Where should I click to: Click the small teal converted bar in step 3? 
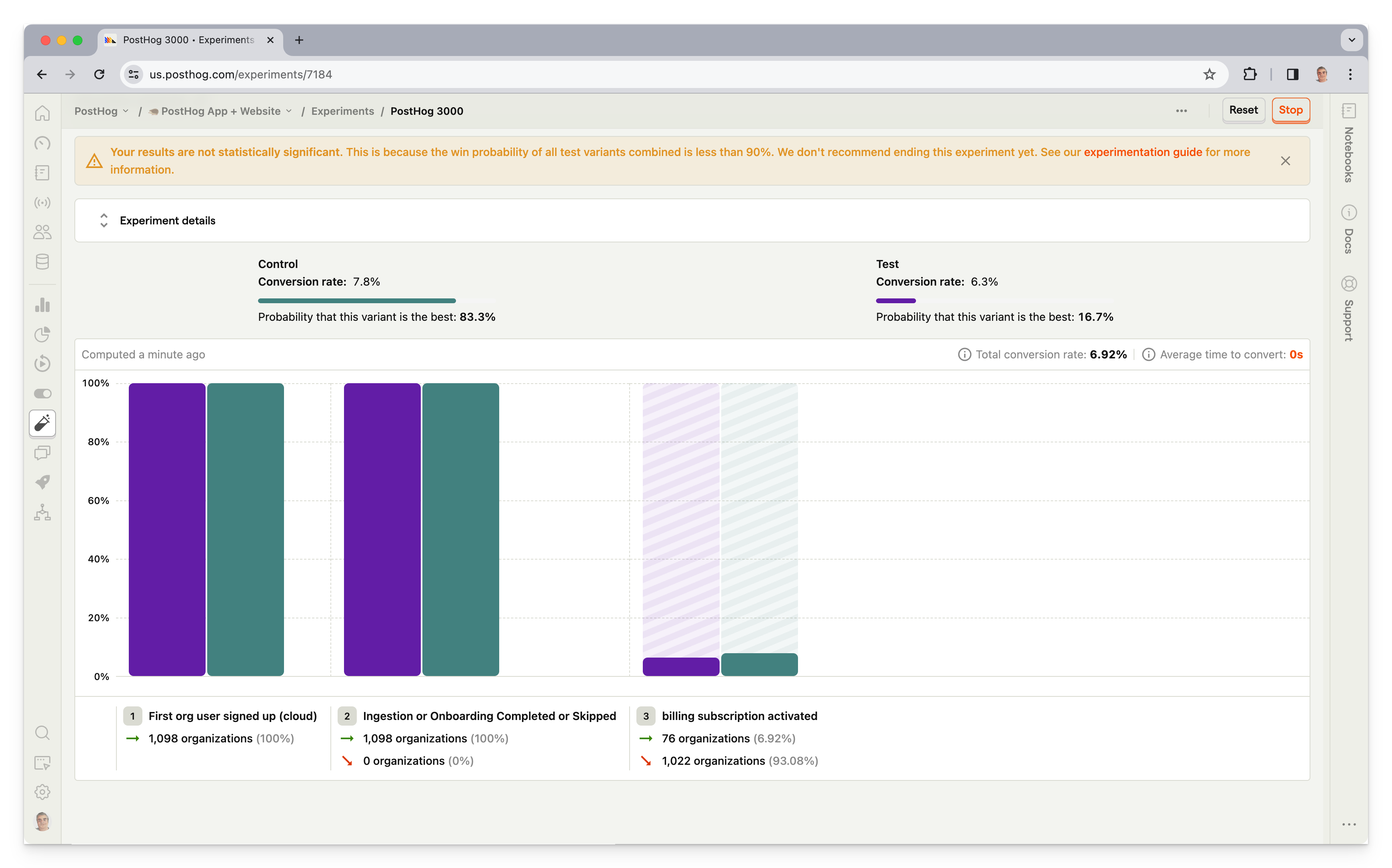[760, 665]
